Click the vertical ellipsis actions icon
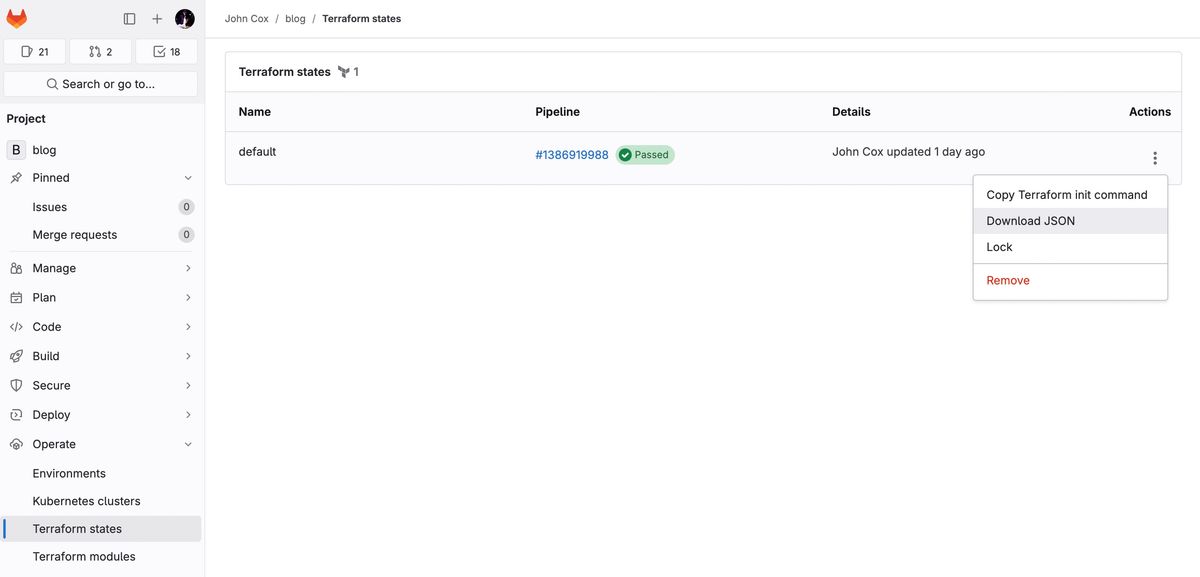This screenshot has height=577, width=1200. pyautogui.click(x=1155, y=158)
